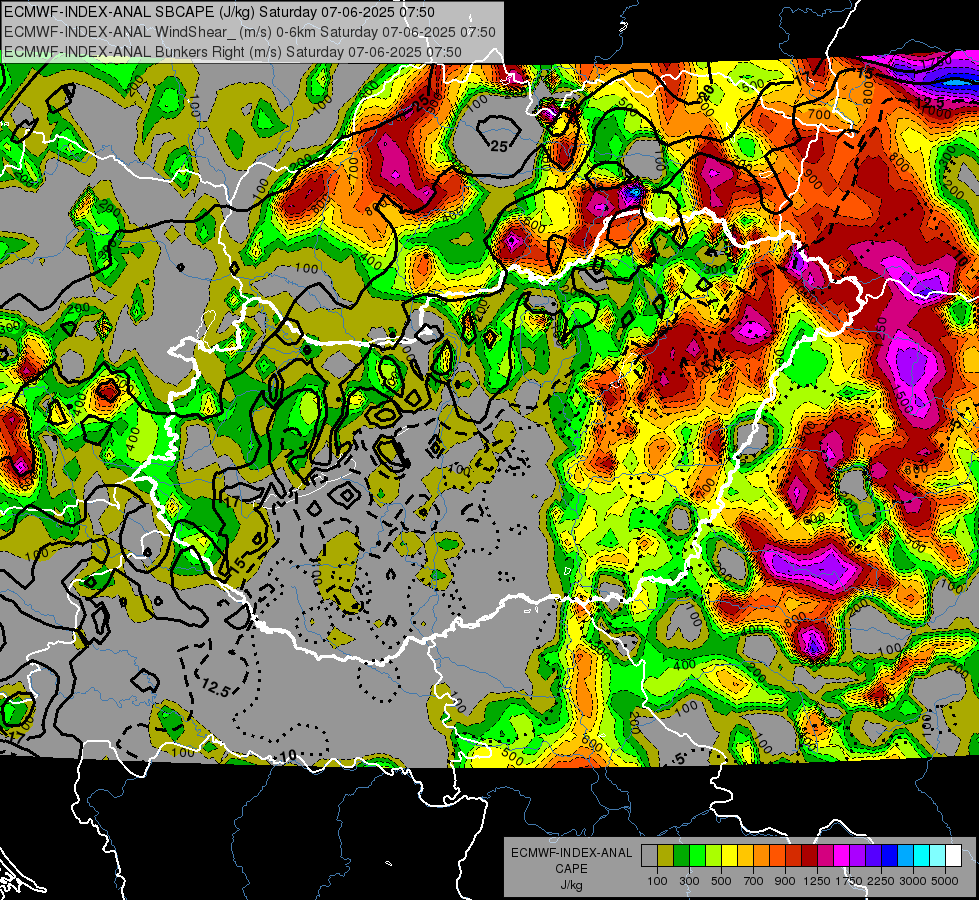
Task: Click the WindShear_ (m/s) 0-6km title line
Action: click(x=250, y=32)
